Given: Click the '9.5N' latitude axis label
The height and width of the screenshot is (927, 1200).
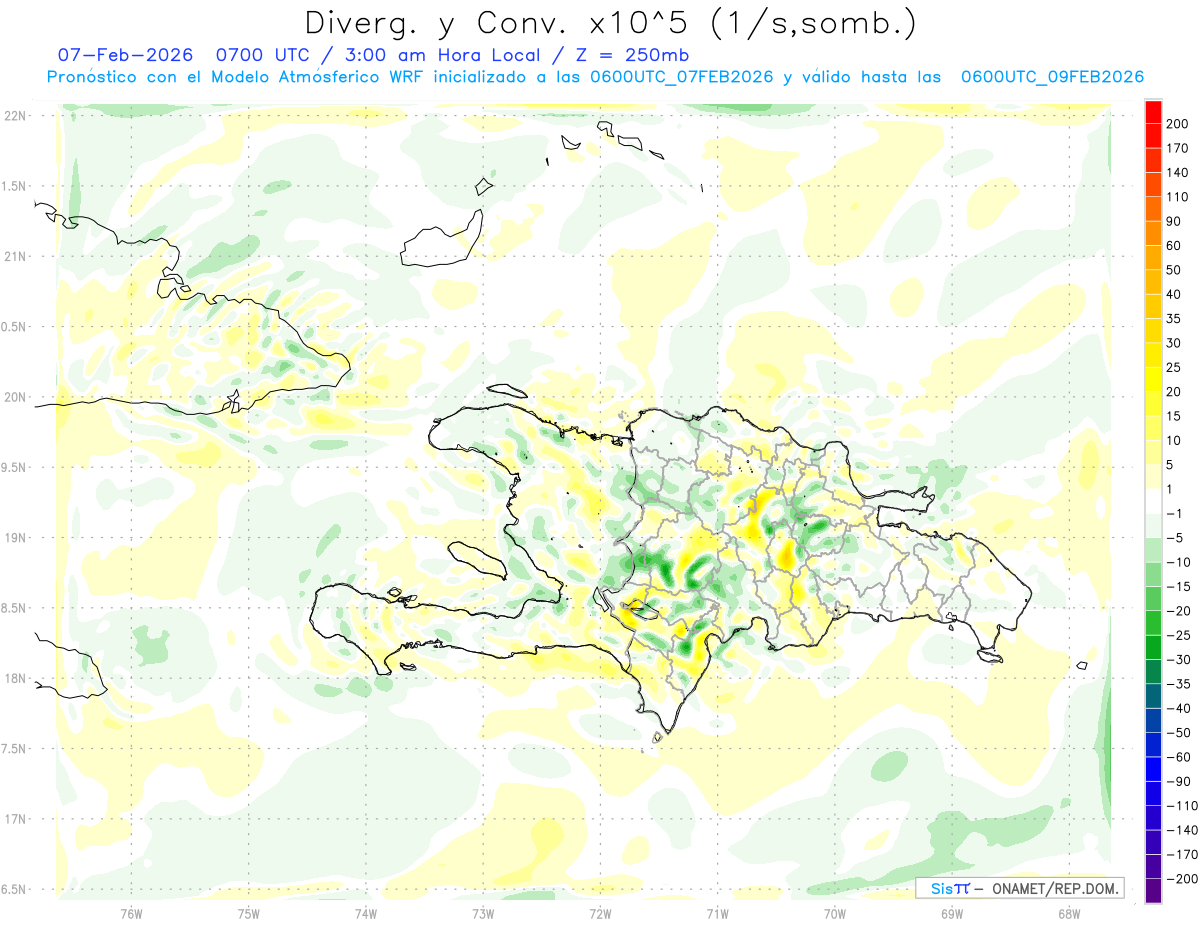Looking at the screenshot, I should [x=14, y=467].
